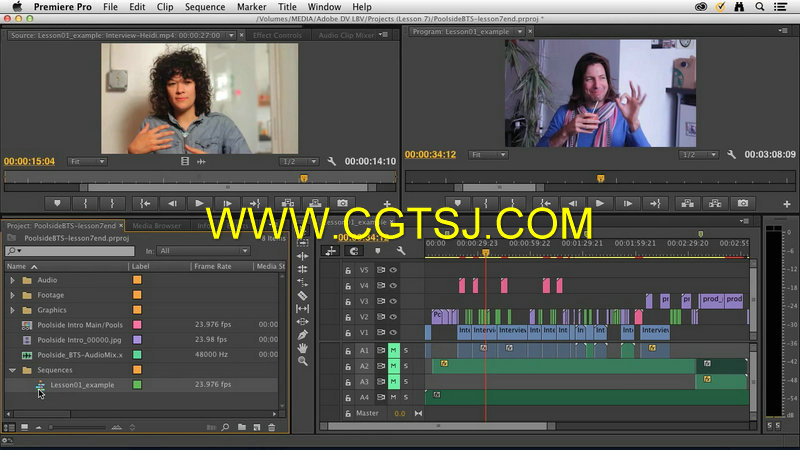
Task: Mute track A4 with M button
Action: pos(393,397)
